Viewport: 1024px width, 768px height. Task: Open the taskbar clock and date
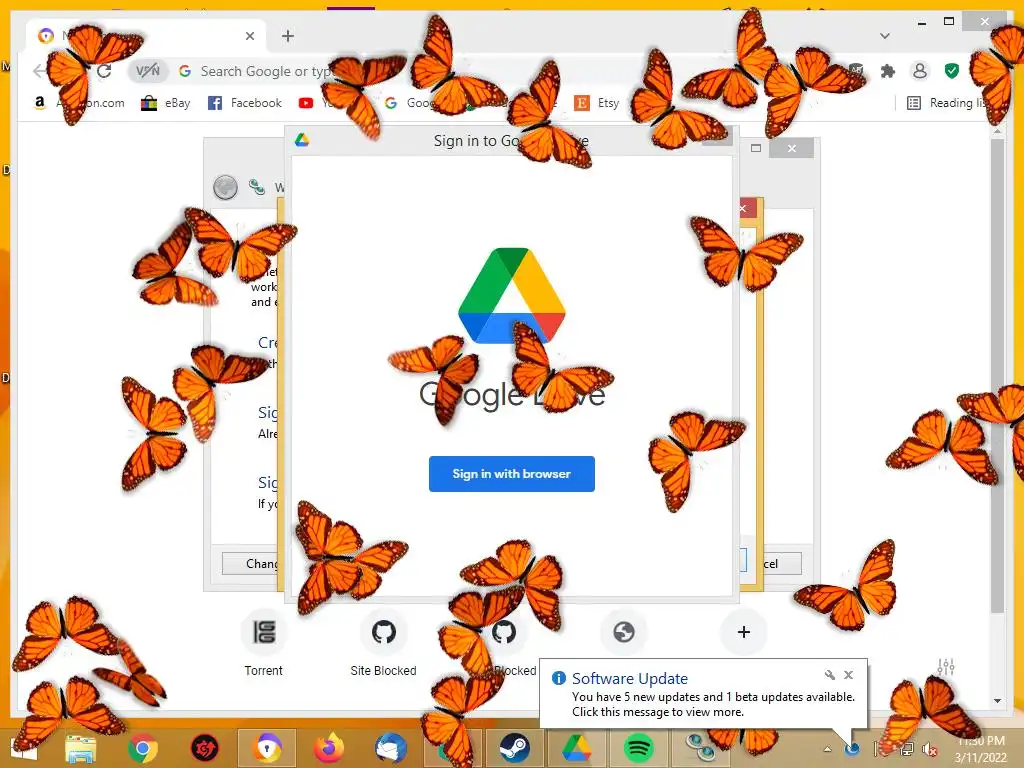pyautogui.click(x=981, y=749)
